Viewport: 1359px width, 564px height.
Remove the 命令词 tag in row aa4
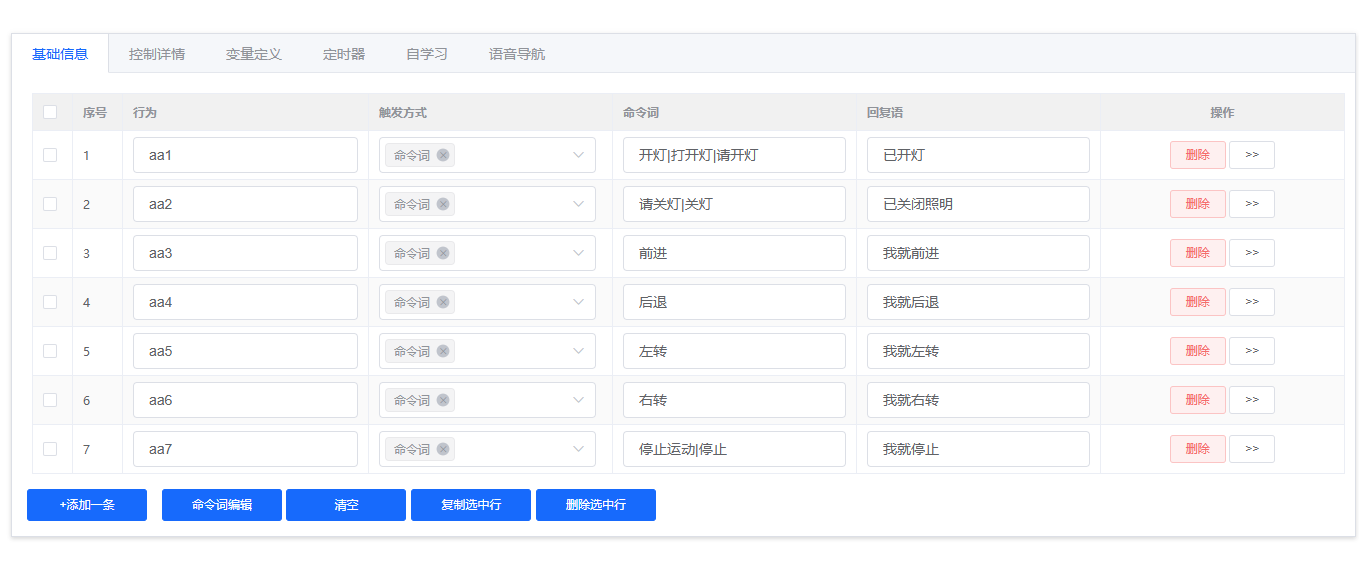[x=443, y=302]
